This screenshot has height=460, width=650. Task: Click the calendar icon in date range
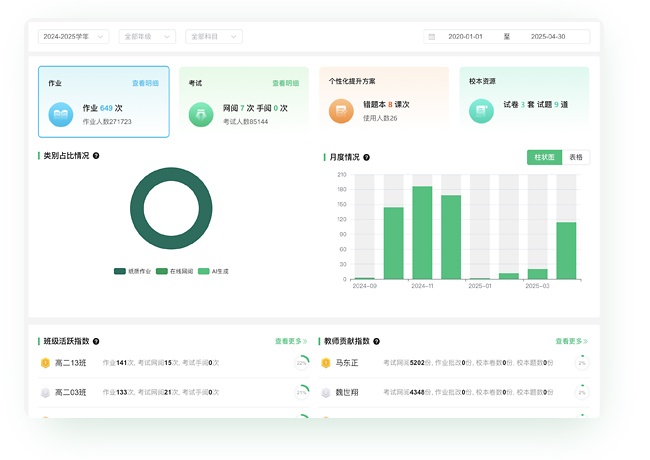(432, 37)
